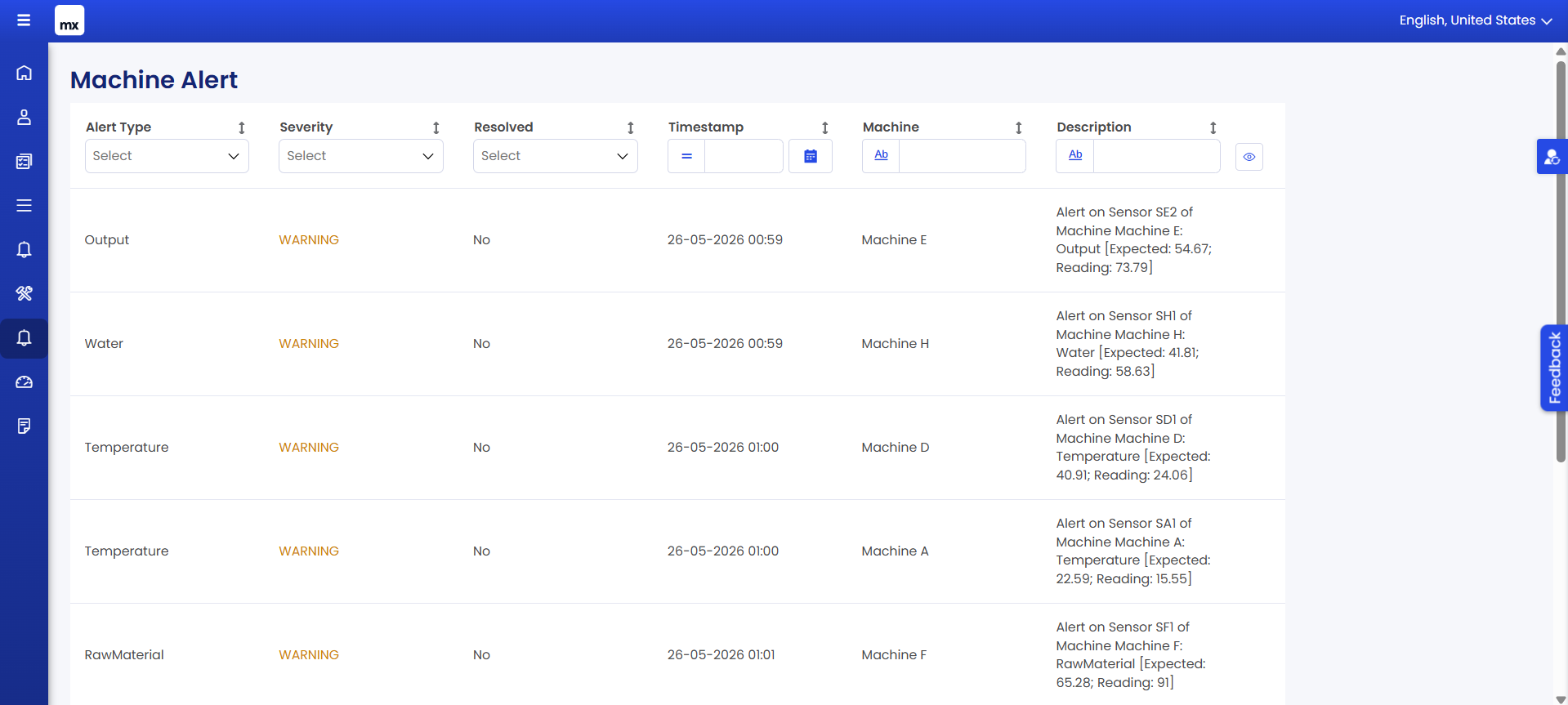This screenshot has height=705, width=1568.
Task: Click the page vertical scrollbar thumb
Action: (1561, 261)
